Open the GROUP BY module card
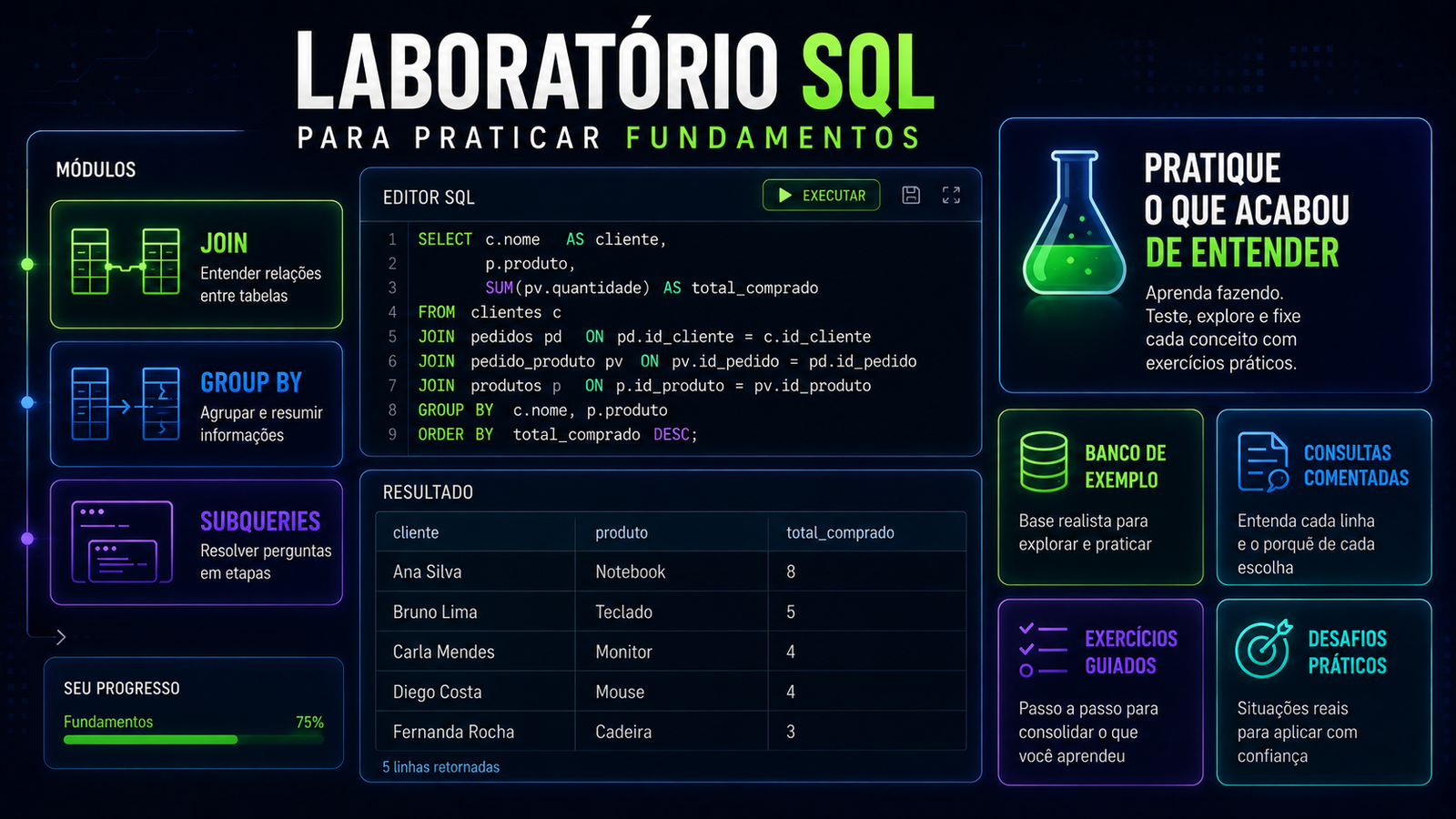This screenshot has width=1456, height=819. (197, 404)
